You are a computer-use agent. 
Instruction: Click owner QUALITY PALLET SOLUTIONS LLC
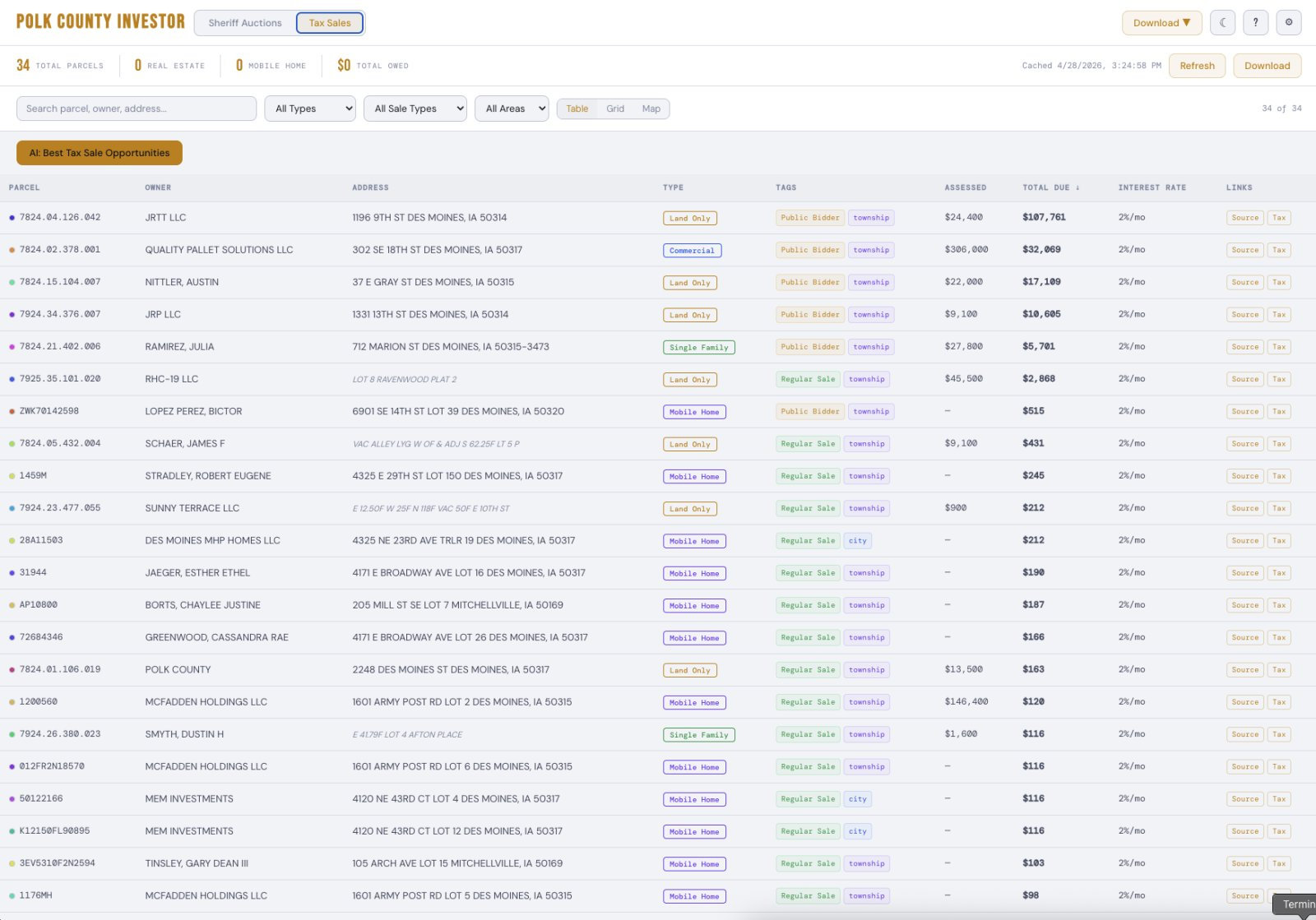[x=219, y=250]
